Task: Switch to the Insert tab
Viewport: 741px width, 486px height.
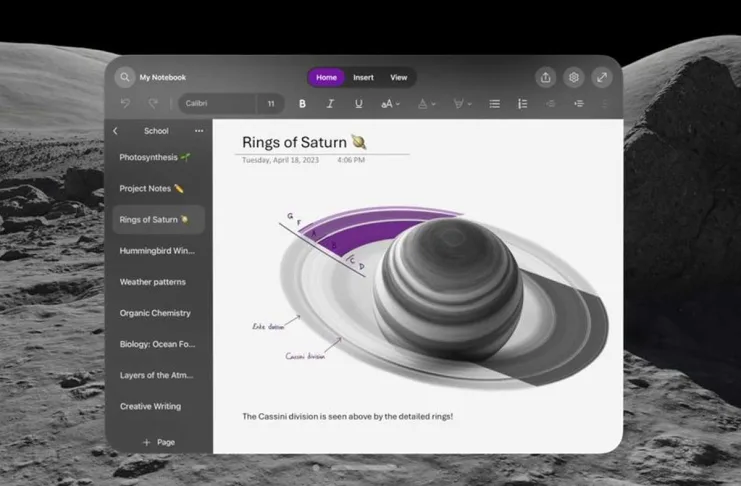Action: pos(363,78)
